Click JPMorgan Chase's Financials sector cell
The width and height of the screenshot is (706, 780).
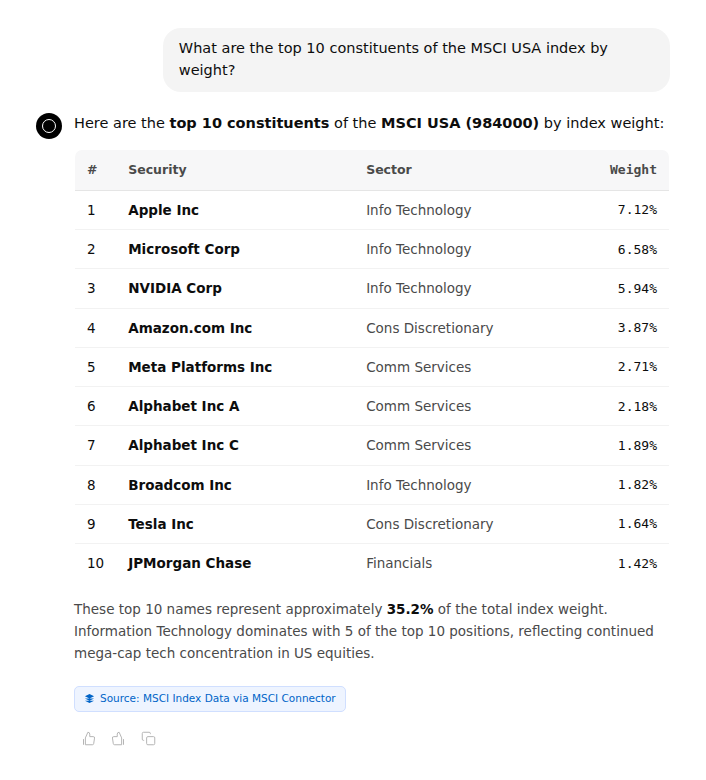point(399,563)
